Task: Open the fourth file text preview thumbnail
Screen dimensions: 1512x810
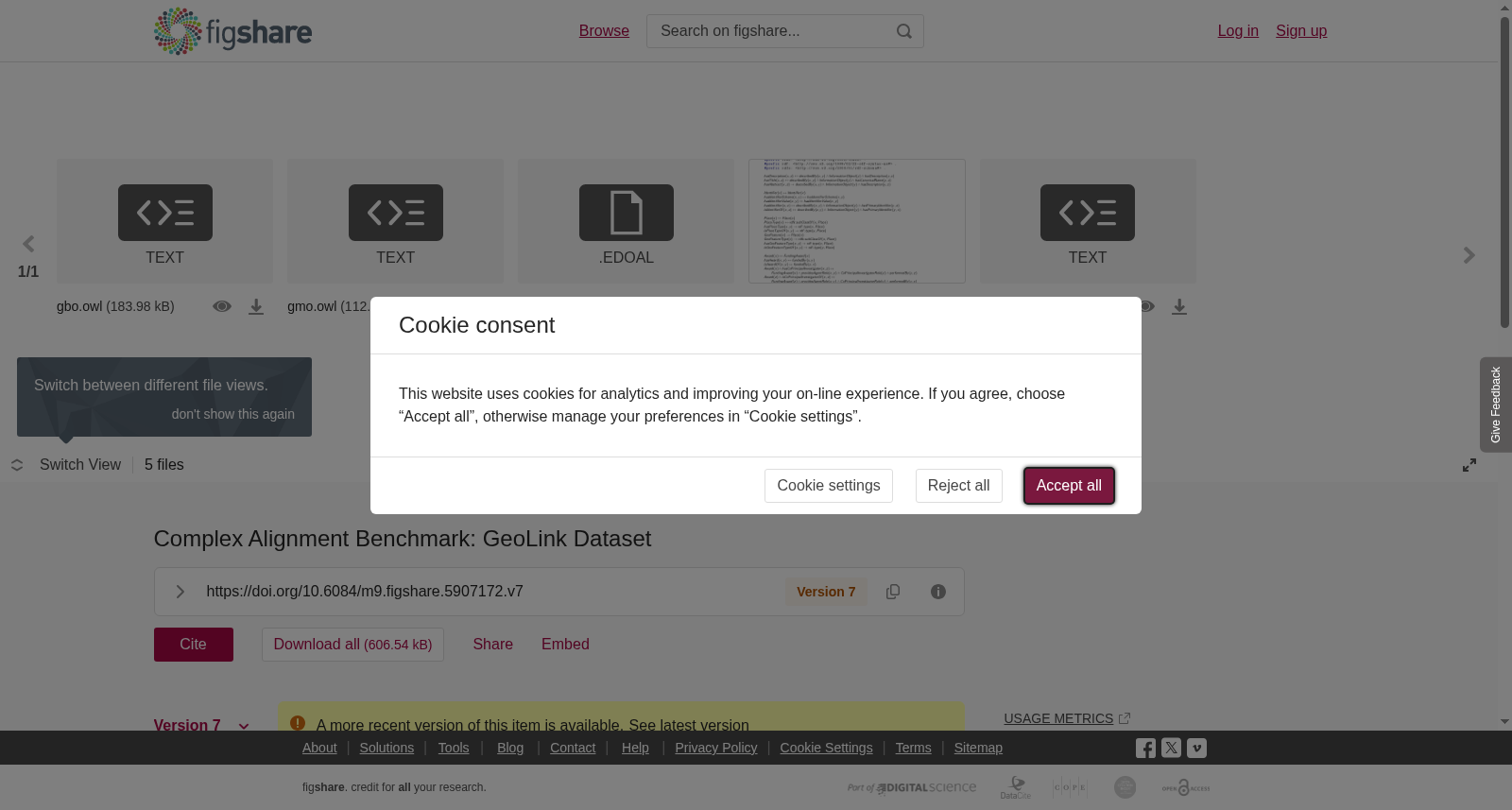Action: 857,221
